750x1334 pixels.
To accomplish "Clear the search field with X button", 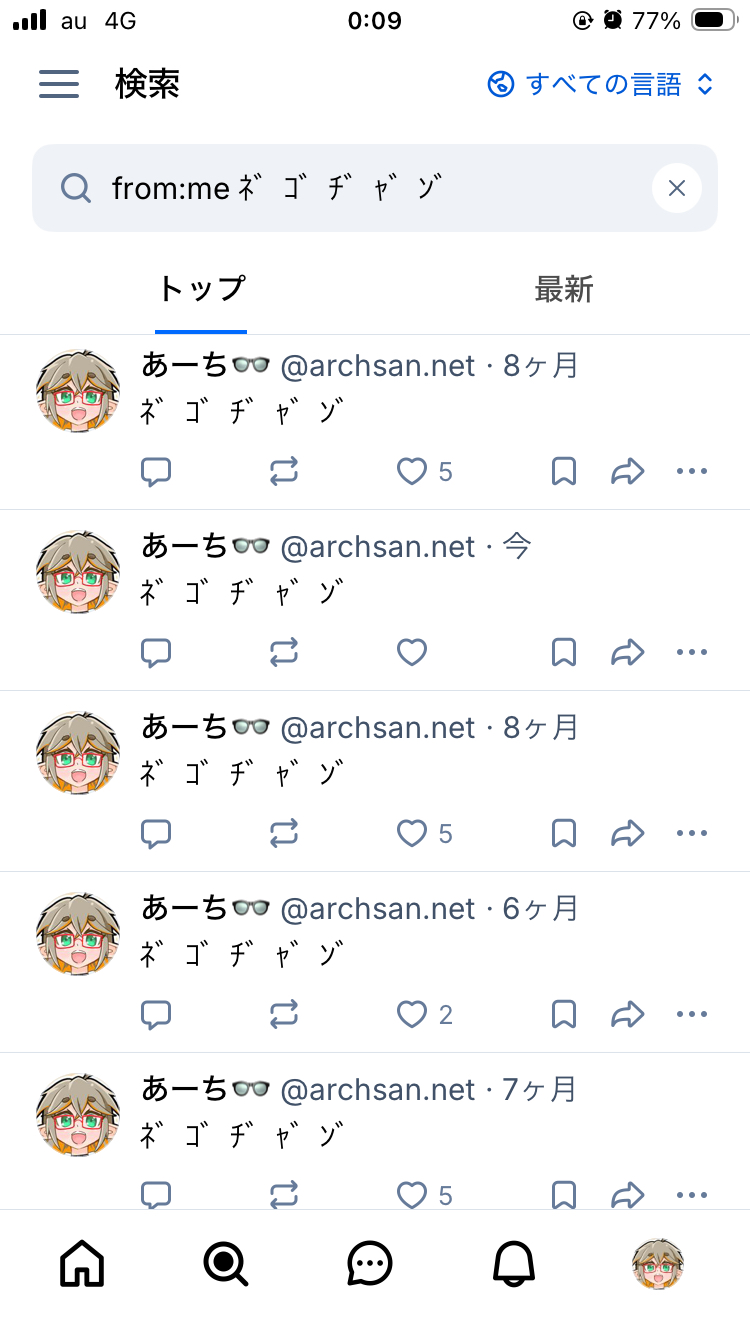I will coord(677,188).
